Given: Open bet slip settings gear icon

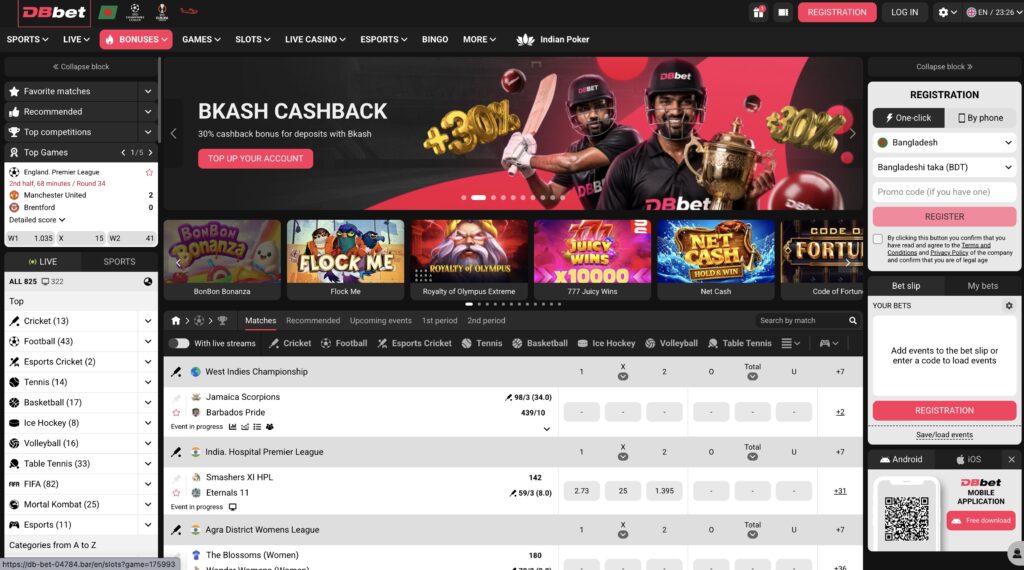Looking at the screenshot, I should (1008, 306).
